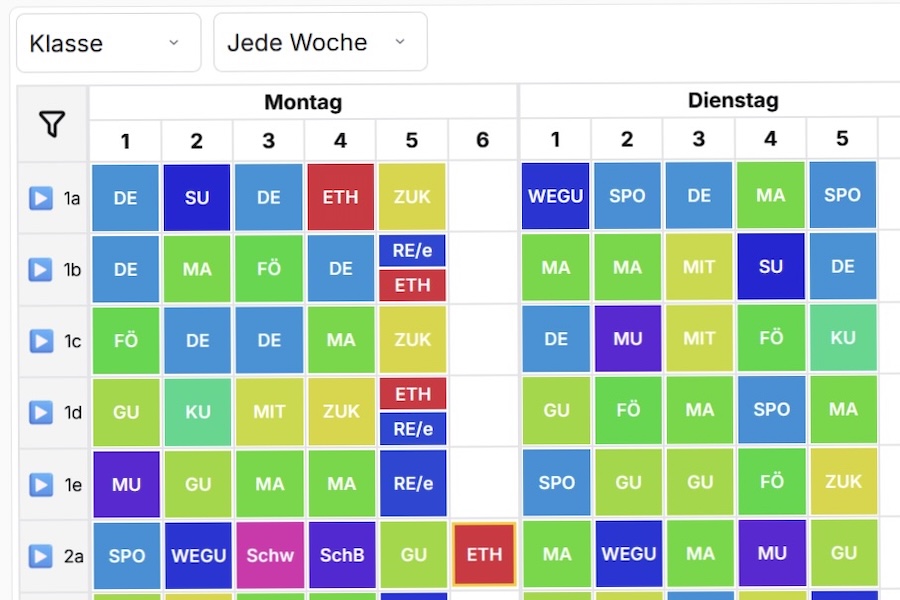The height and width of the screenshot is (600, 900).
Task: Expand class 1b row arrow
Action: [40, 269]
